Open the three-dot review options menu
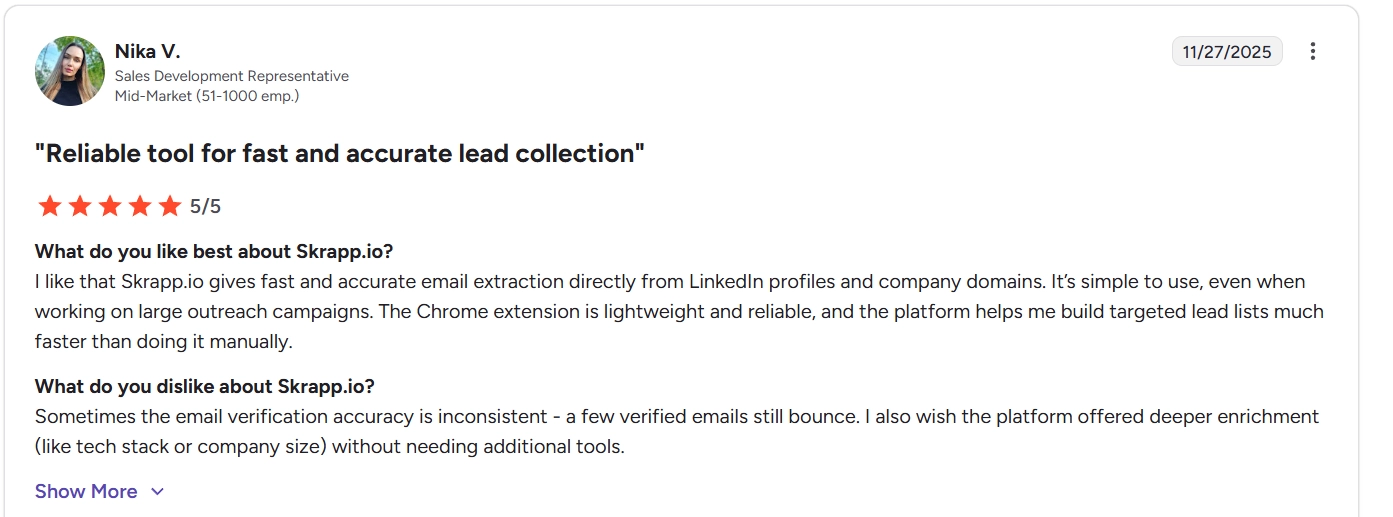 pos(1313,51)
